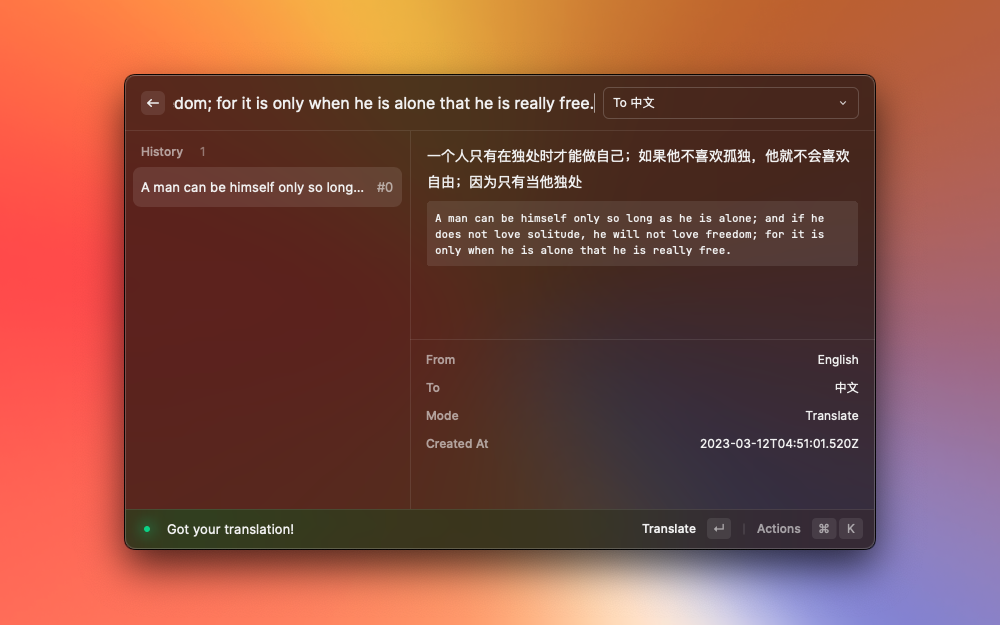Screen dimensions: 1000x625
Task: Click the Translate button
Action: (x=669, y=528)
